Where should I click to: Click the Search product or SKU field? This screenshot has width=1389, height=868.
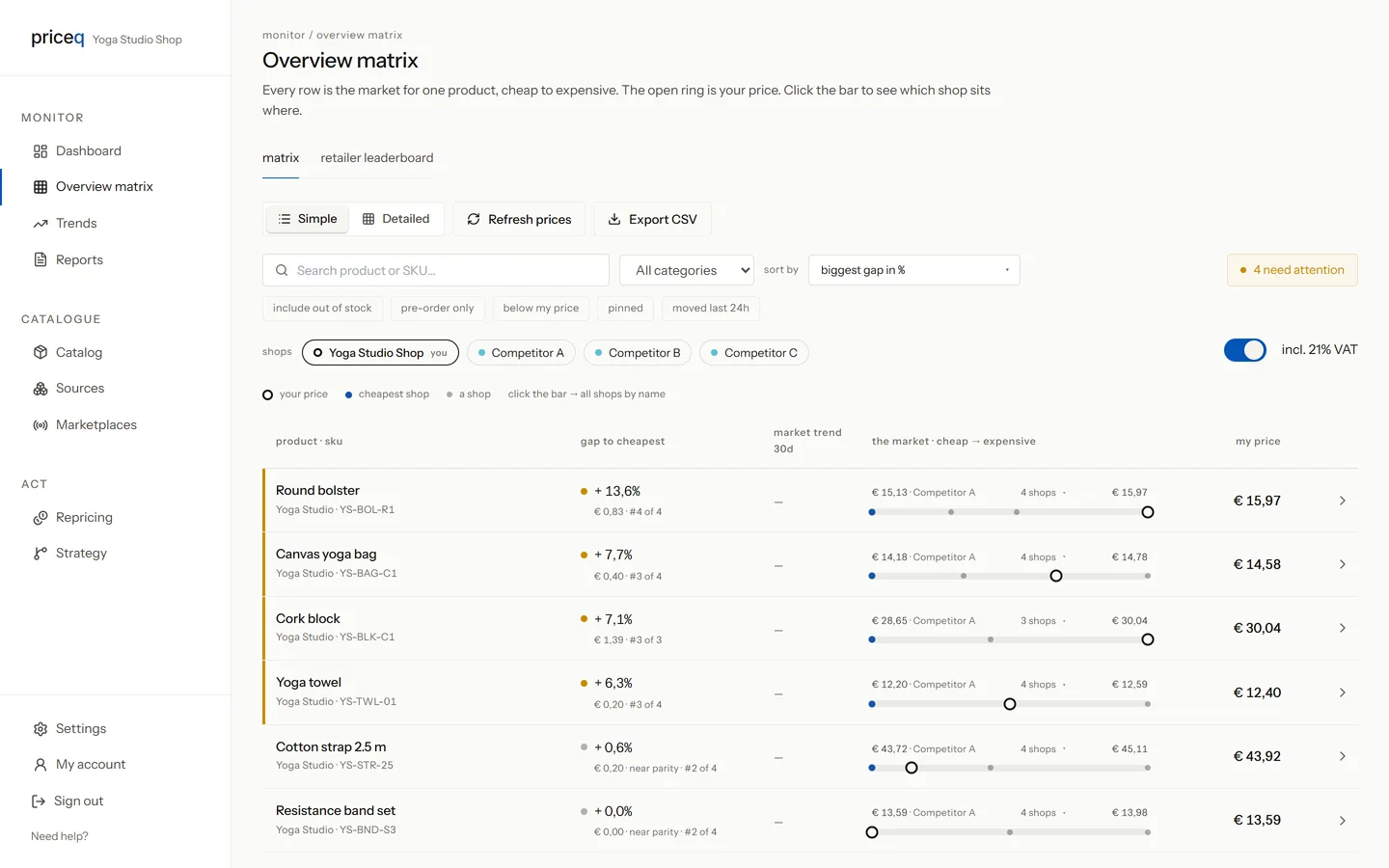pos(436,271)
